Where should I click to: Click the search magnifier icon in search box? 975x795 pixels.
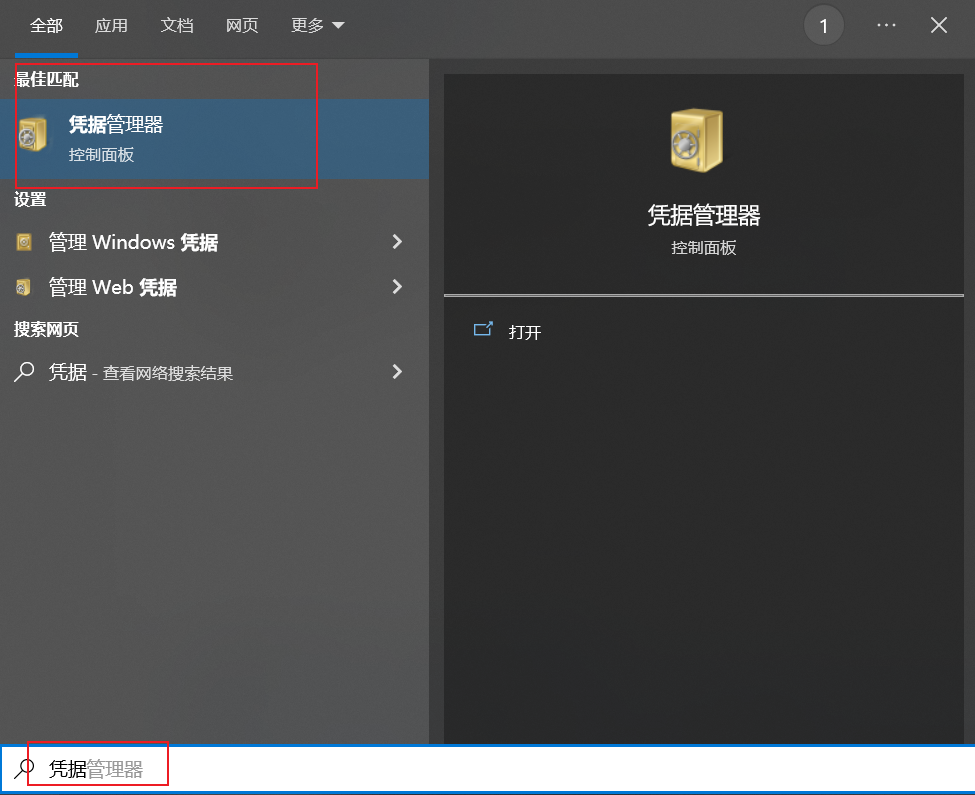(24, 769)
